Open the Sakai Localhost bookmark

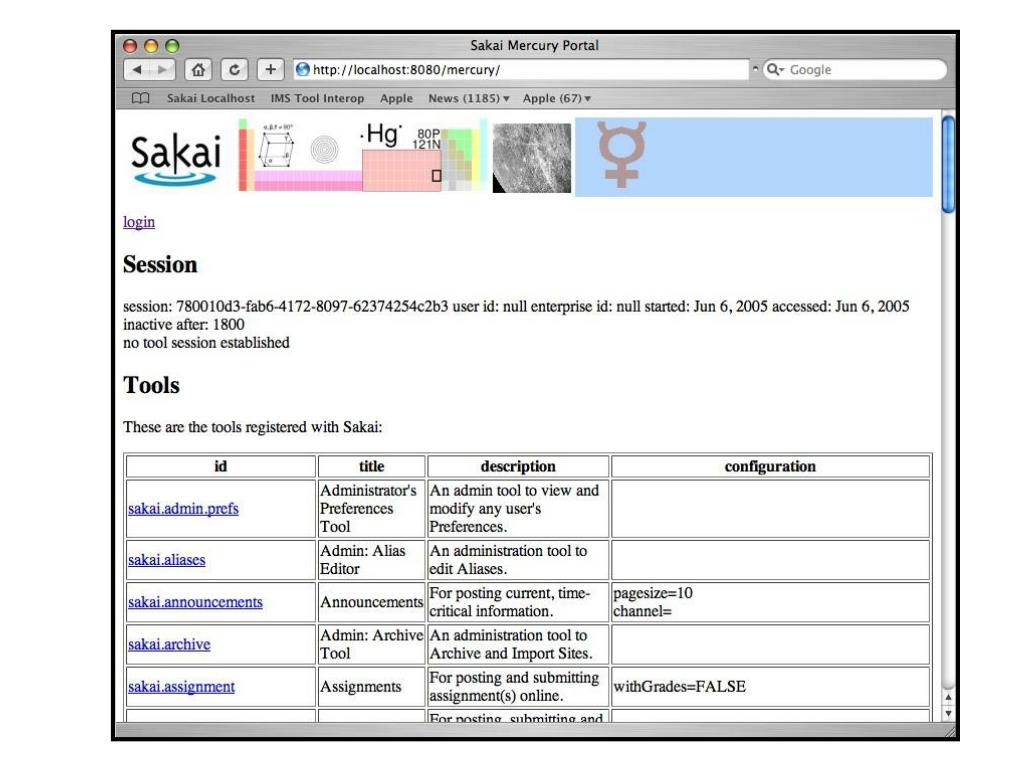point(210,98)
